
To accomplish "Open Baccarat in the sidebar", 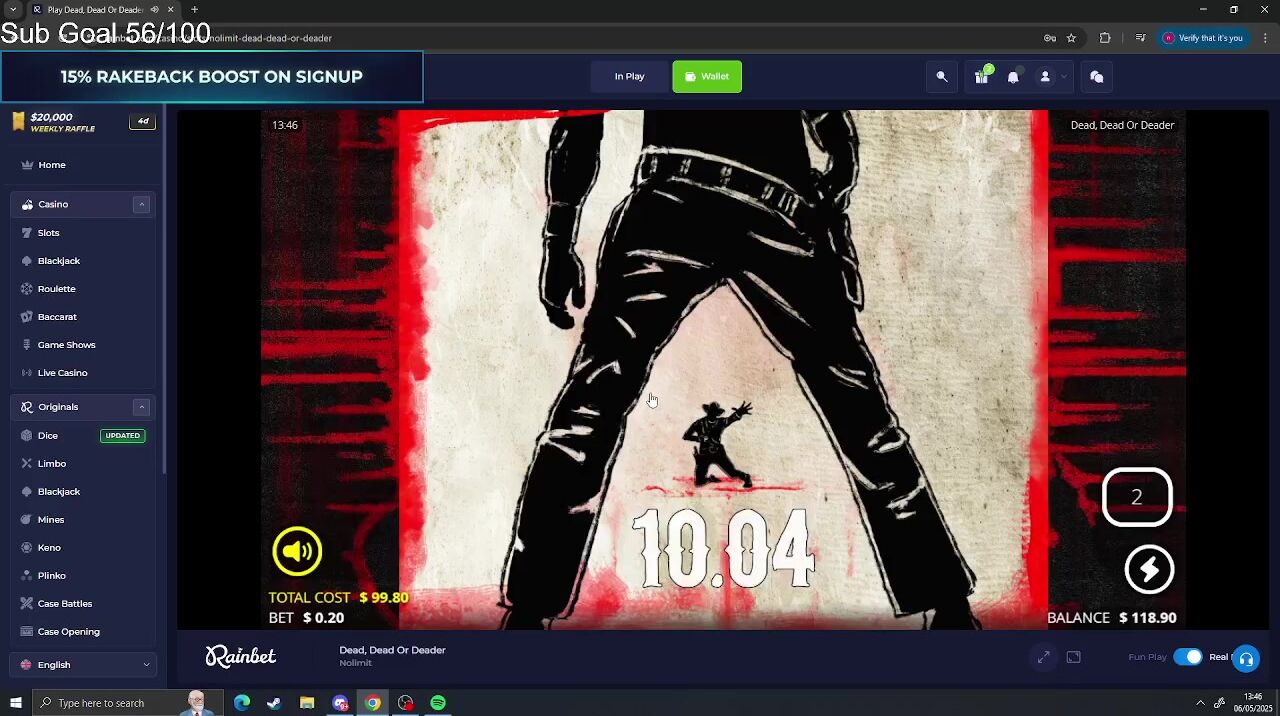I will pyautogui.click(x=57, y=317).
